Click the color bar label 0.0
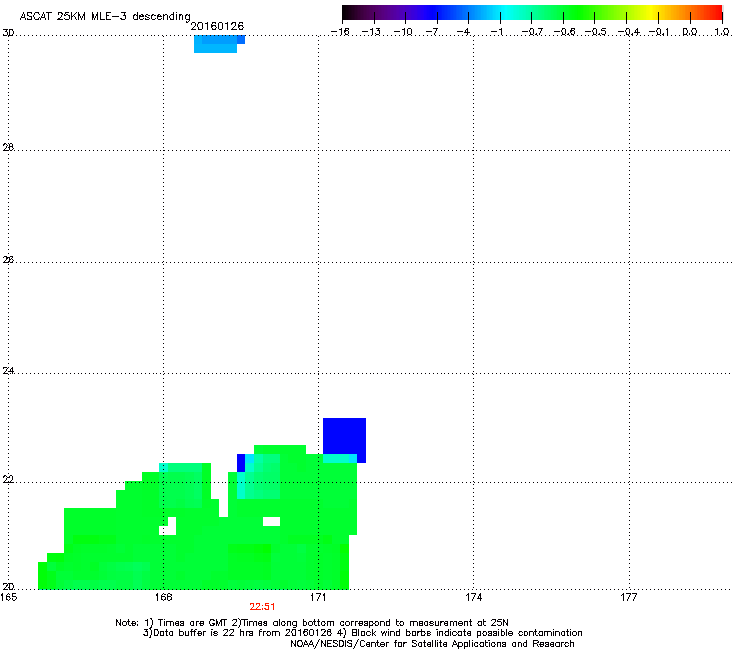 coord(690,32)
